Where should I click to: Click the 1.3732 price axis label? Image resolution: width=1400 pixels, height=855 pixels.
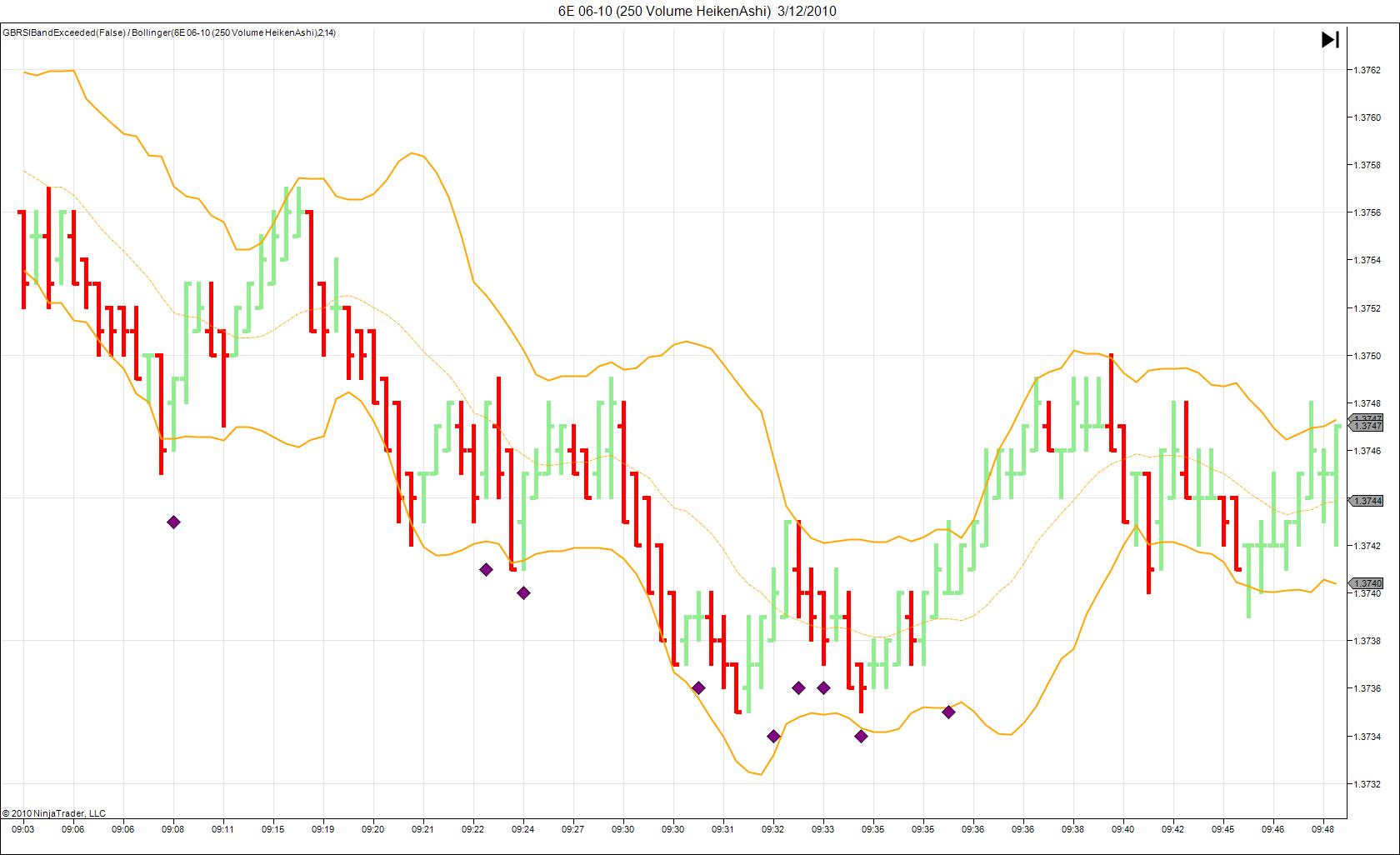pyautogui.click(x=1367, y=784)
